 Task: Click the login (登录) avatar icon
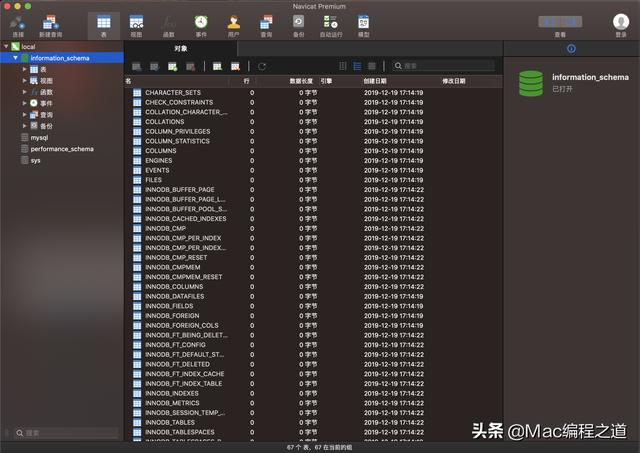tap(621, 22)
